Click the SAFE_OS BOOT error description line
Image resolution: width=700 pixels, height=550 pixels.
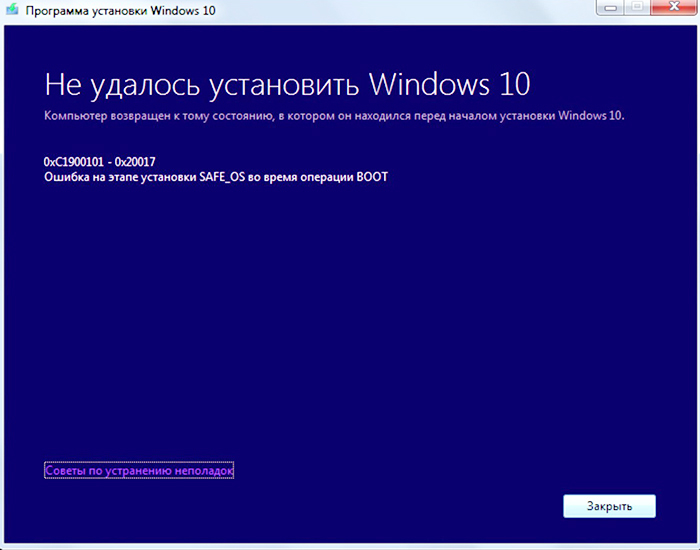(216, 177)
